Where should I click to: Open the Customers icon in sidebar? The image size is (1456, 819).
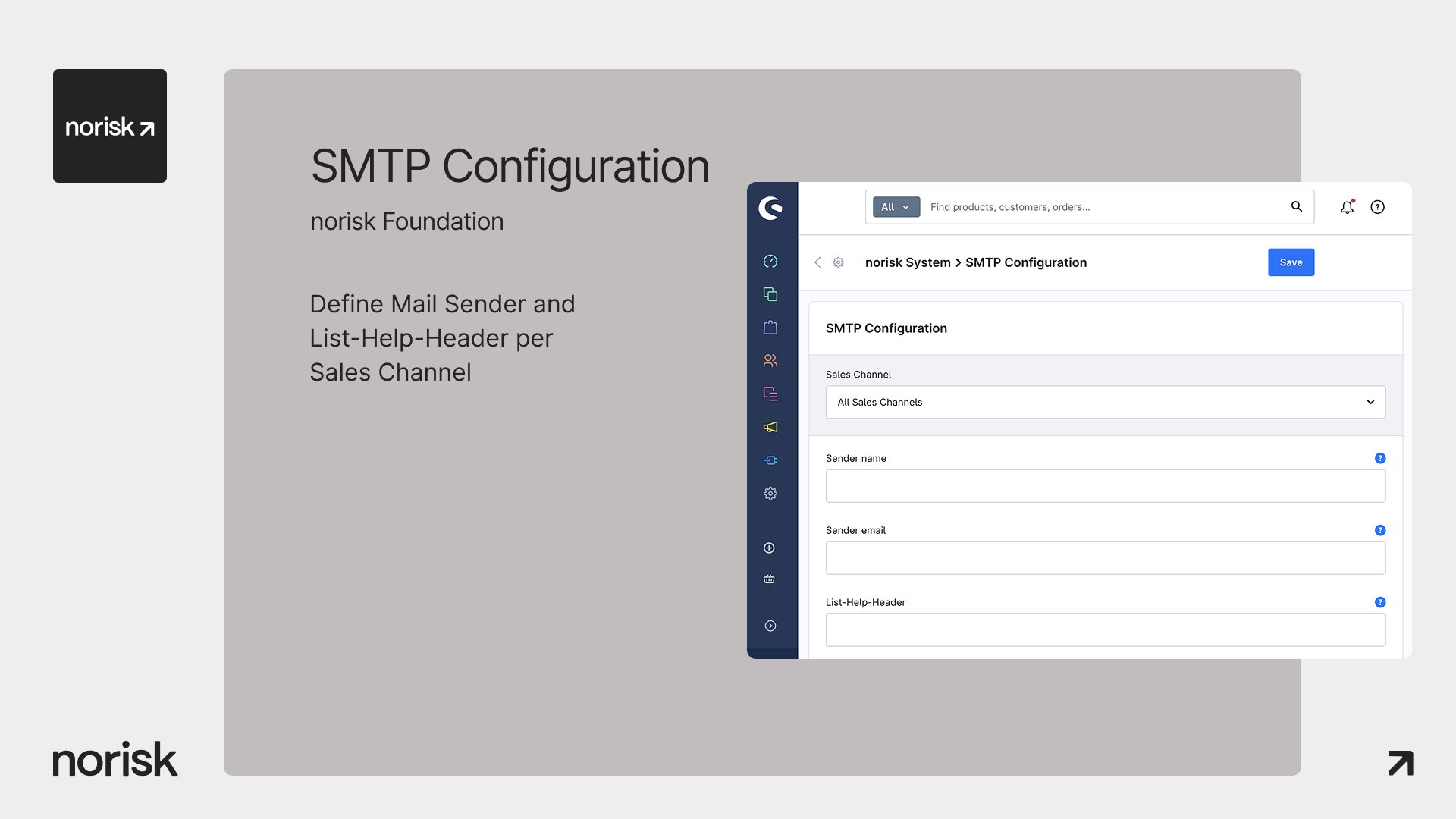coord(770,361)
